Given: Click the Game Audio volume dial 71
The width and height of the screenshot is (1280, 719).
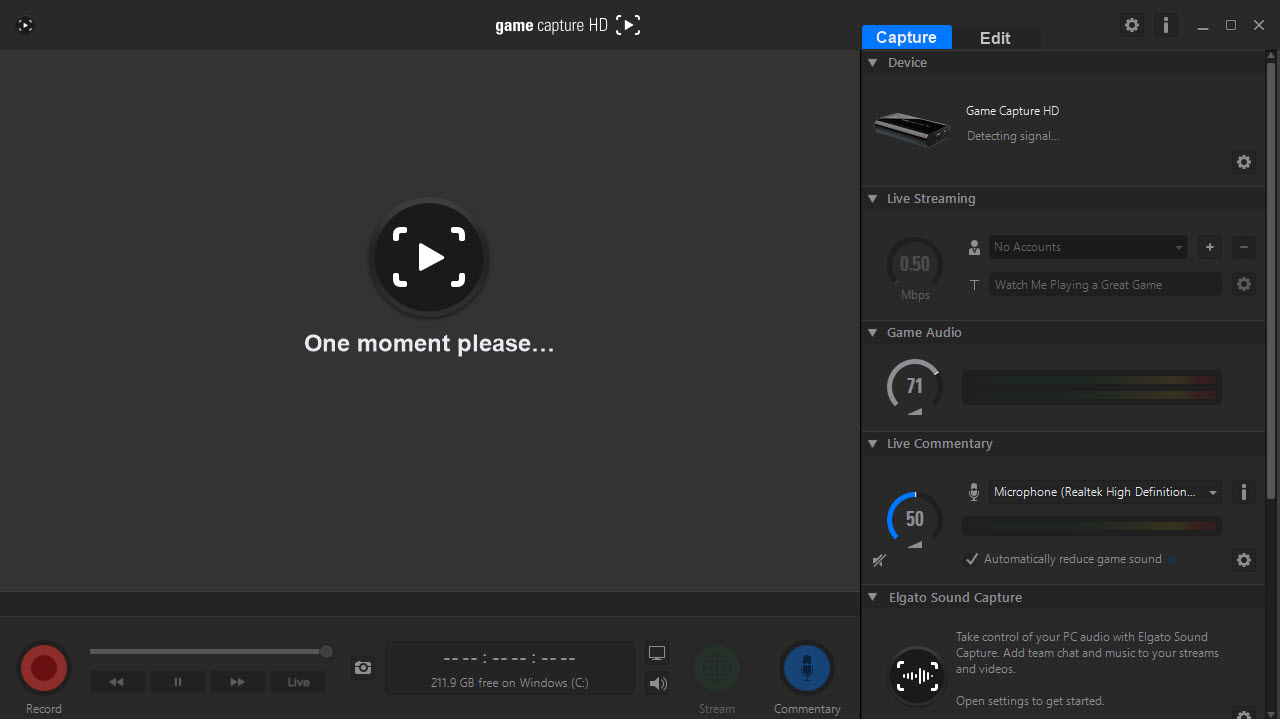Looking at the screenshot, I should 915,387.
